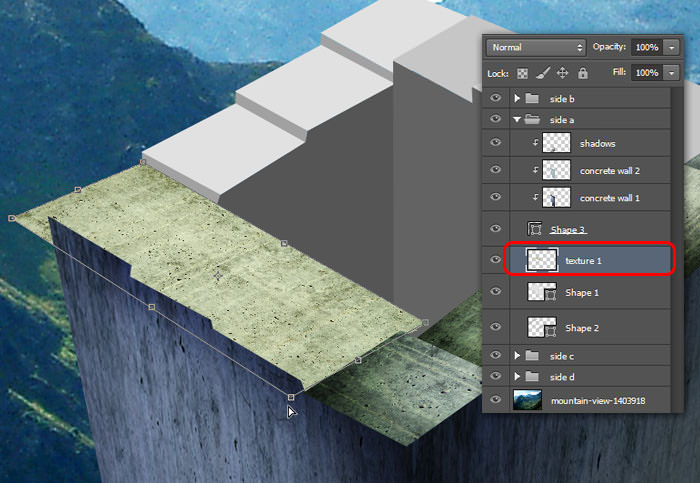The height and width of the screenshot is (483, 700).
Task: Hide the Shape 3 layer
Action: (x=496, y=229)
